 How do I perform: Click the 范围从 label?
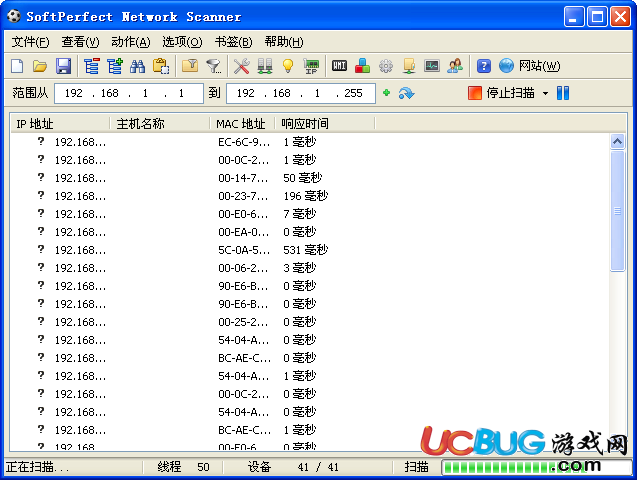[x=30, y=93]
